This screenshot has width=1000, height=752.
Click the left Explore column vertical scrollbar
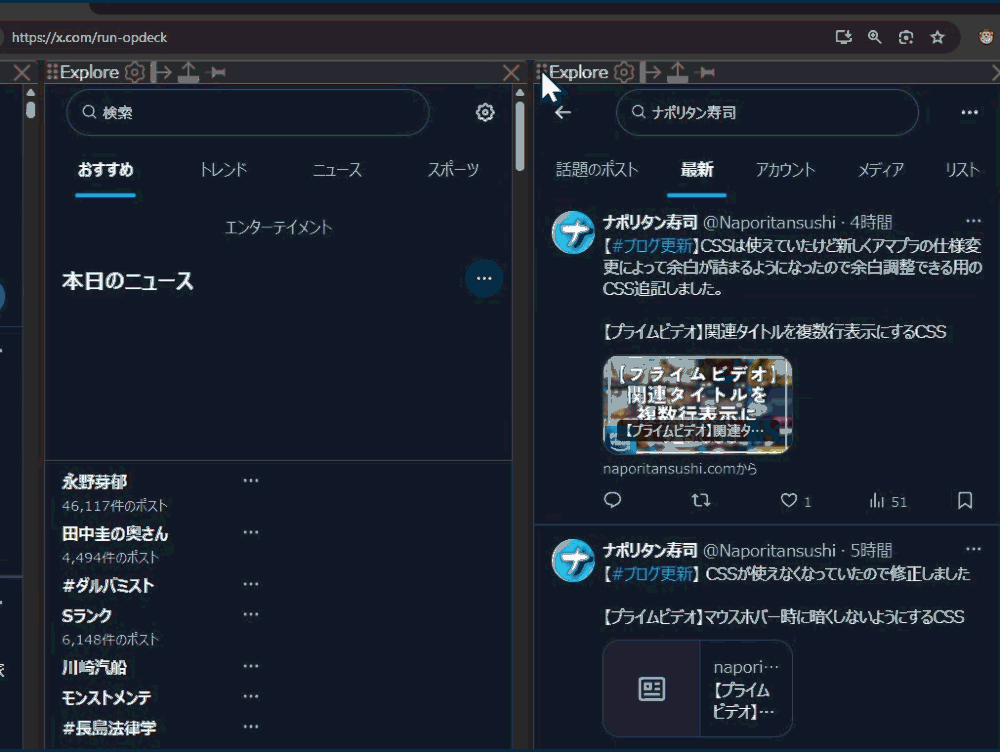click(520, 136)
